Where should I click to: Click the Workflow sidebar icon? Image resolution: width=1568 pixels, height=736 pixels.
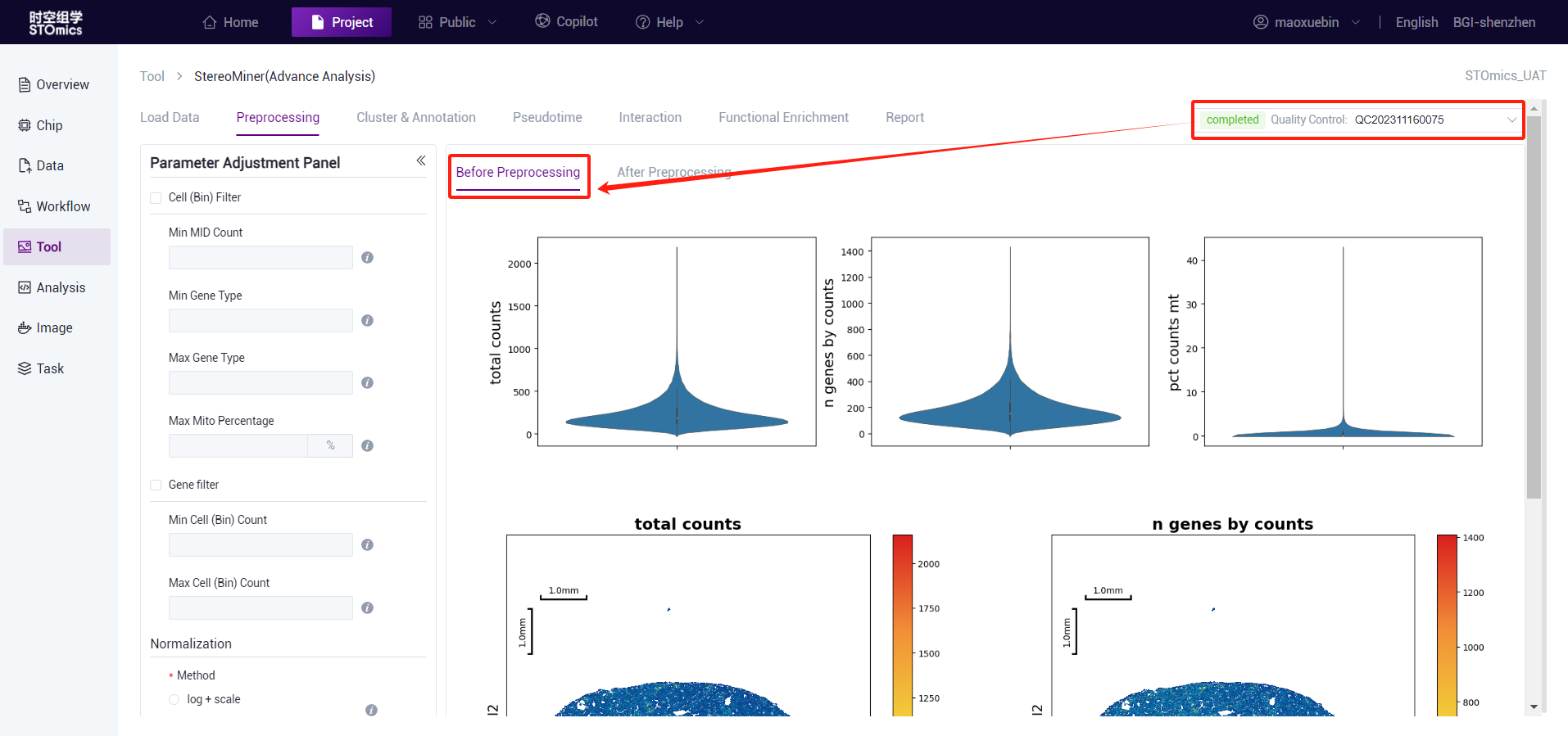click(x=25, y=206)
